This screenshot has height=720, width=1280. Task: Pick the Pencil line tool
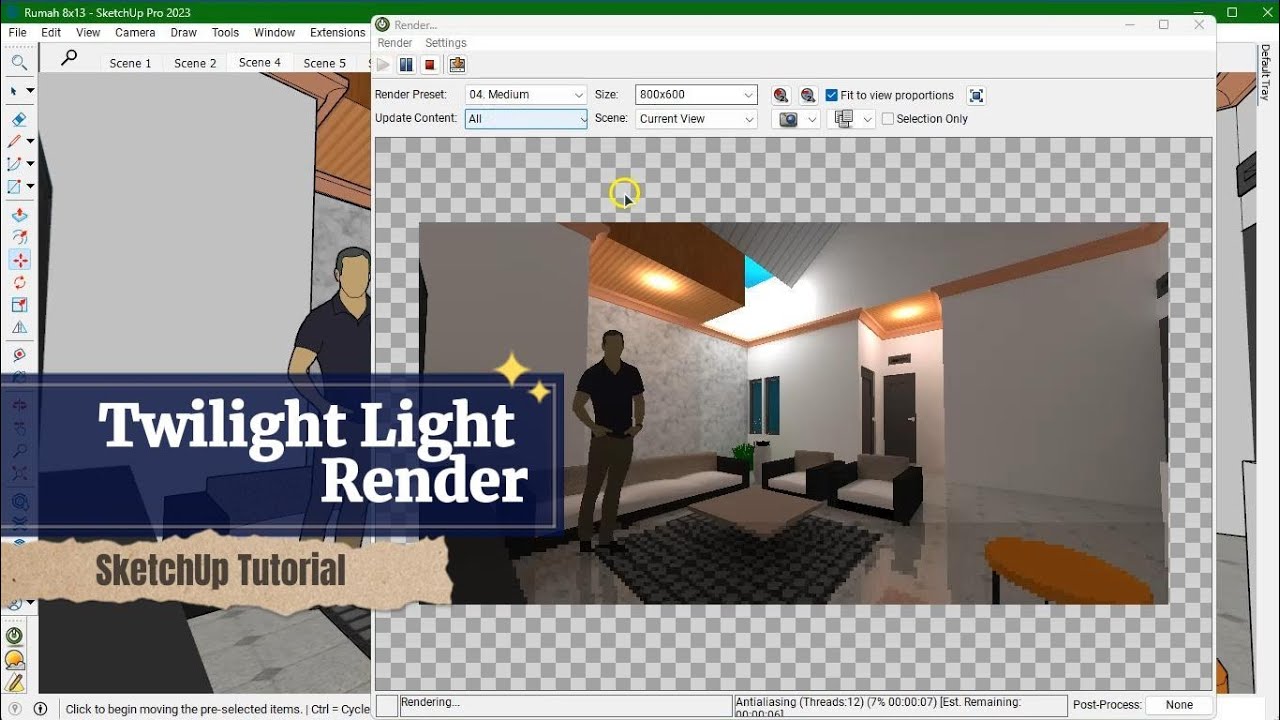(x=15, y=141)
